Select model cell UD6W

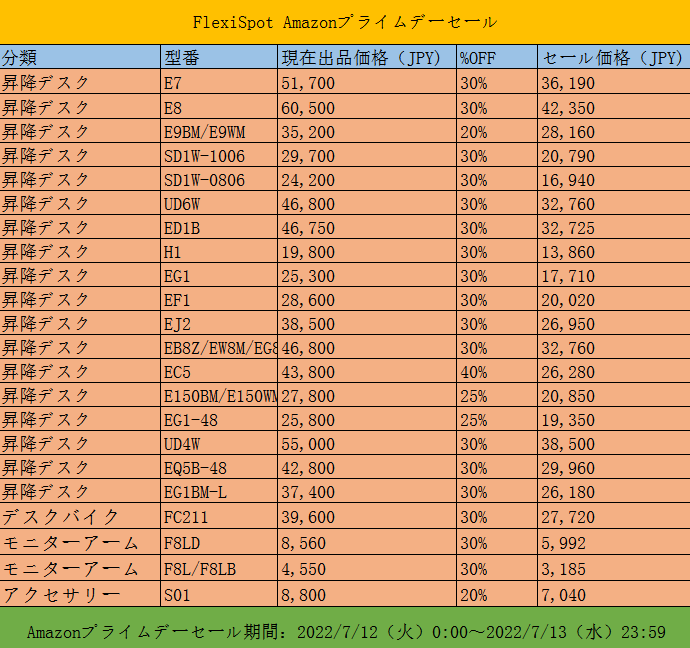pyautogui.click(x=219, y=203)
